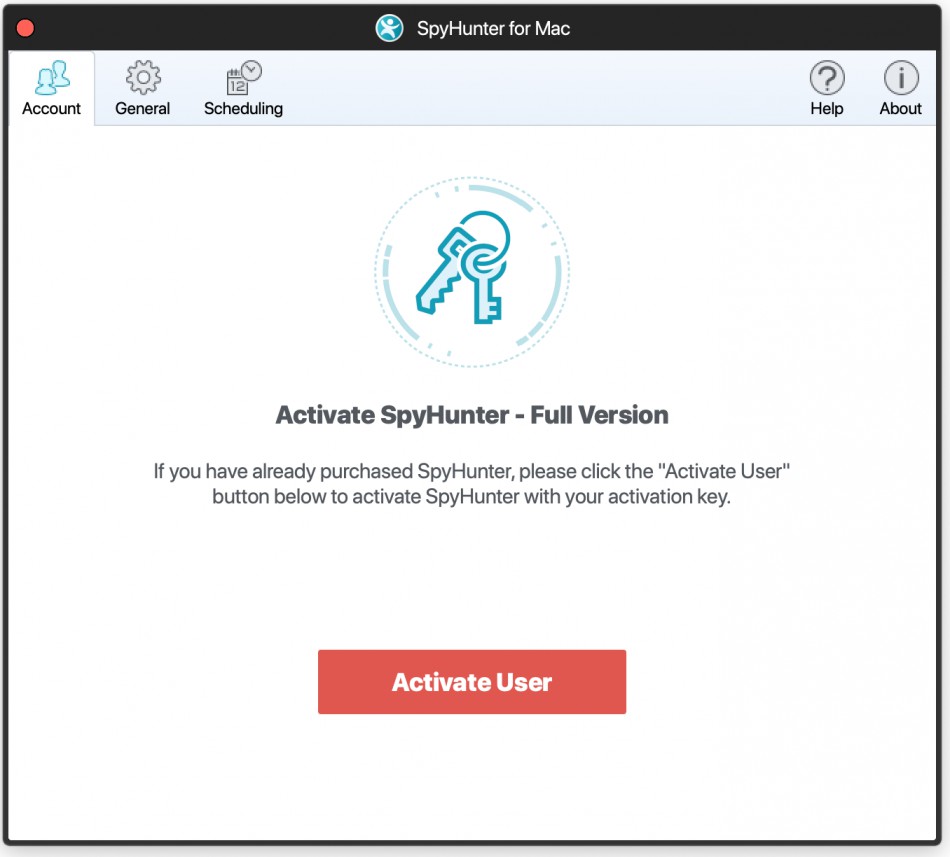The width and height of the screenshot is (950, 857).
Task: Click the General gear icon
Action: coord(143,77)
